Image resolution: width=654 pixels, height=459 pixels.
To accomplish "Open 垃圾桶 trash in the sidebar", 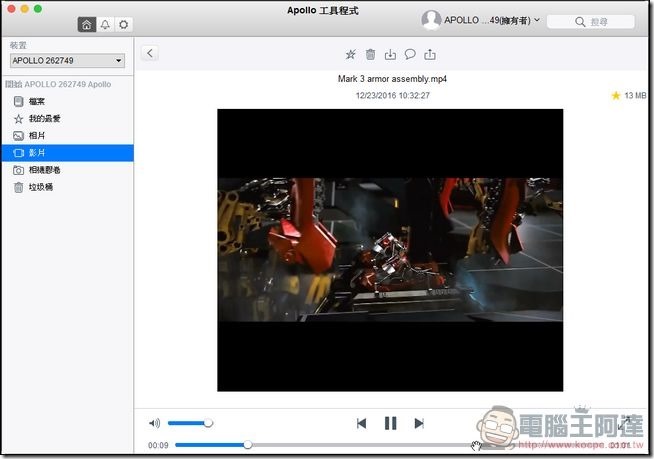I will (x=40, y=186).
